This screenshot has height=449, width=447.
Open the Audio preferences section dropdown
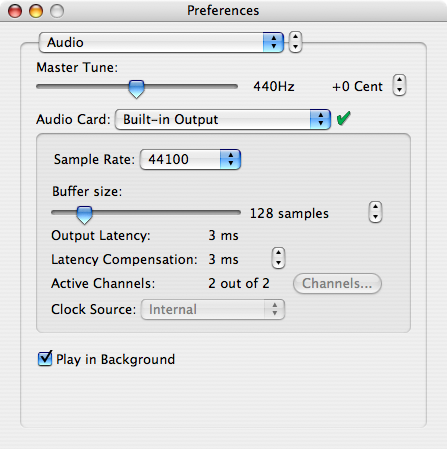click(x=161, y=42)
